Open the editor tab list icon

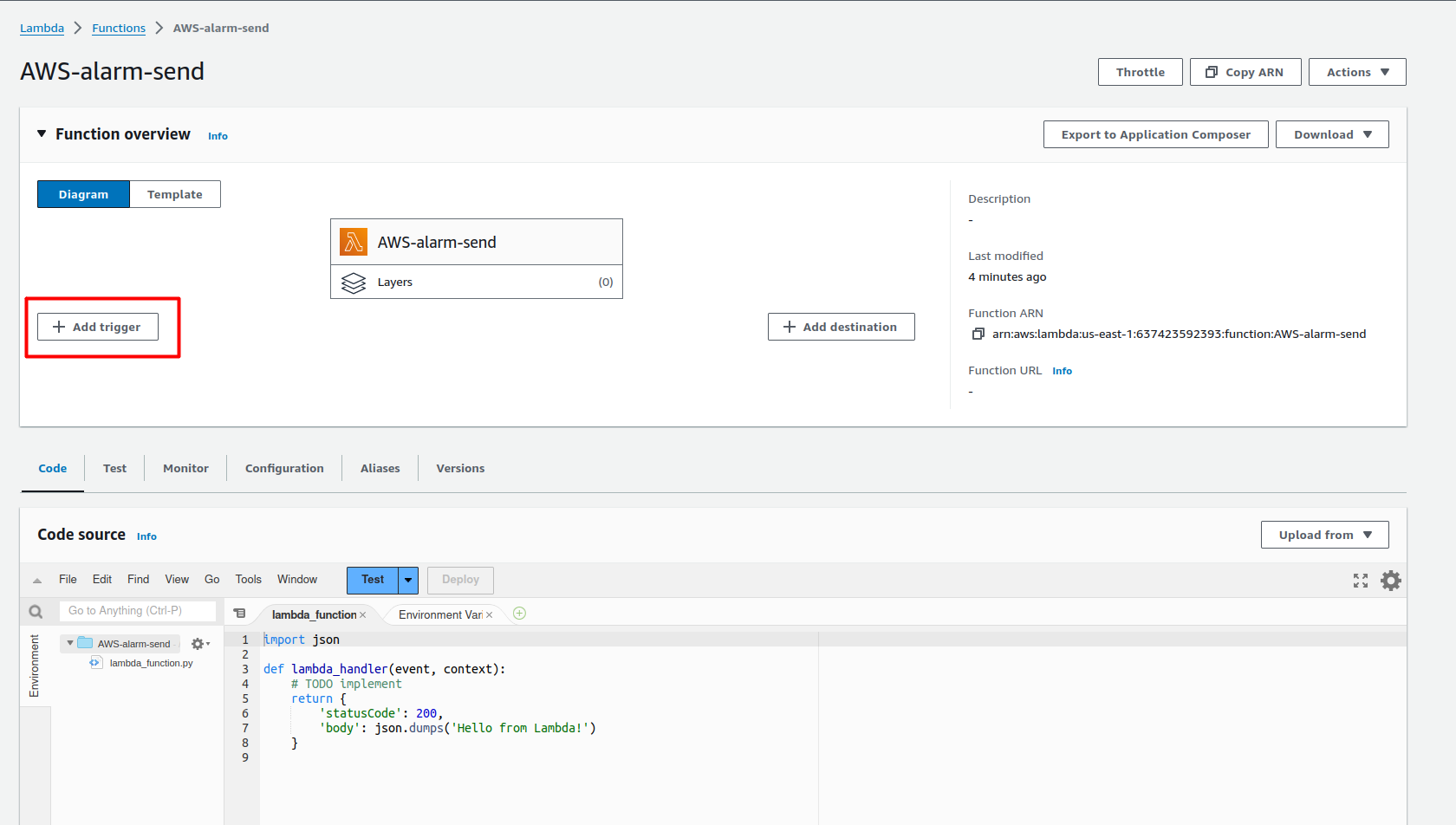[240, 614]
